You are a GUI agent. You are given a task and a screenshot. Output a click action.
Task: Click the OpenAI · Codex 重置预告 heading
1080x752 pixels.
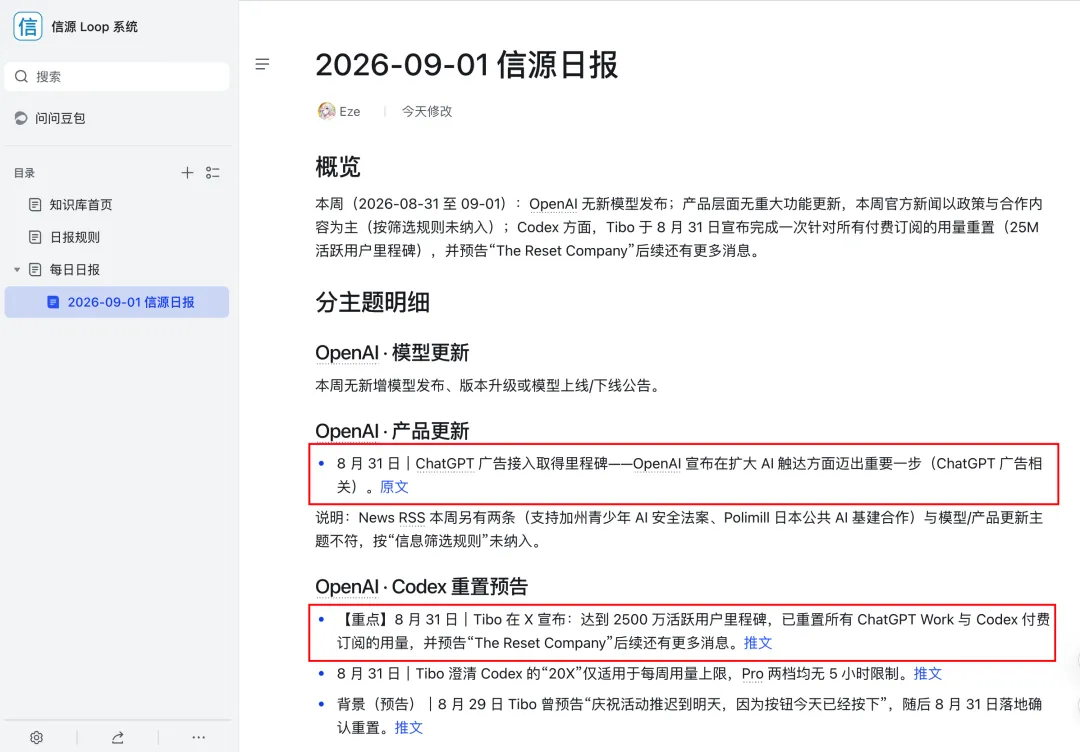422,587
